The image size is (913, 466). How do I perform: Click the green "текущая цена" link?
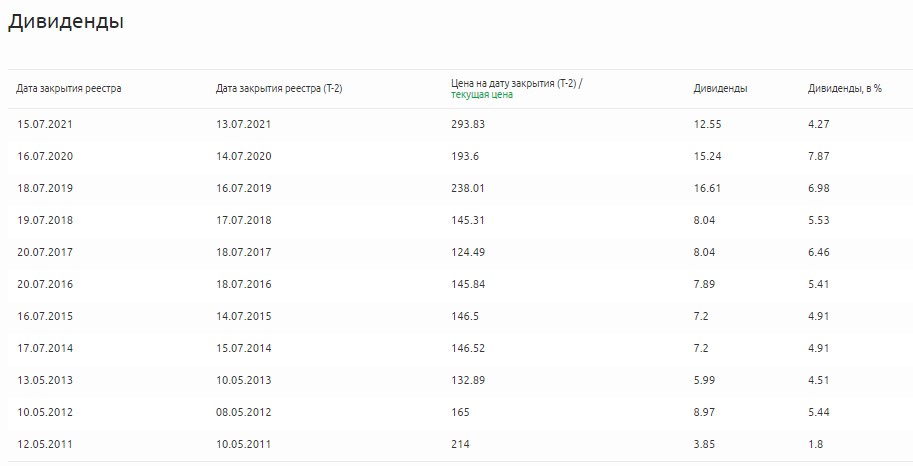point(482,95)
